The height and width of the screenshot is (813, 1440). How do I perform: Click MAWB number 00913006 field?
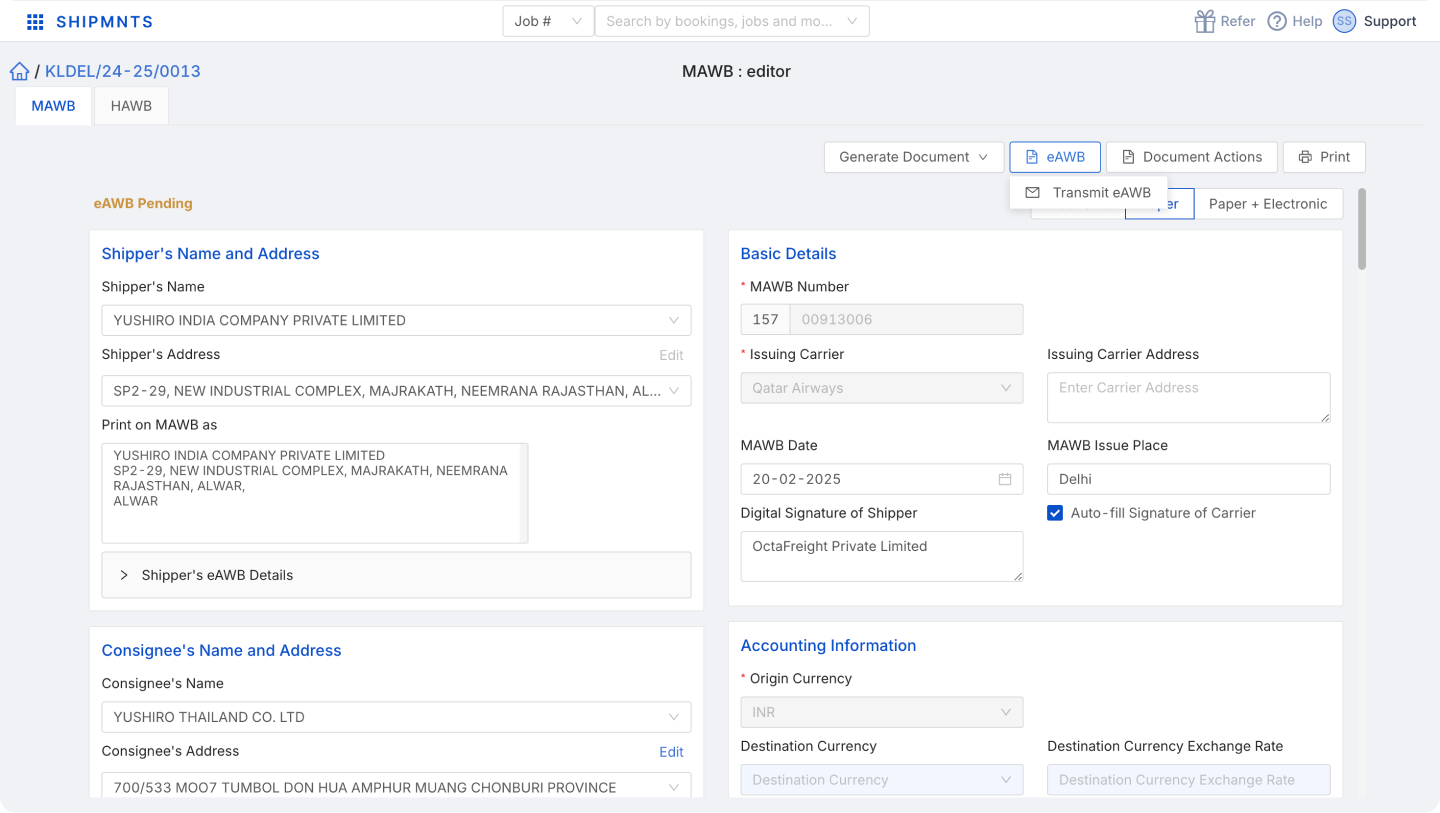point(906,319)
